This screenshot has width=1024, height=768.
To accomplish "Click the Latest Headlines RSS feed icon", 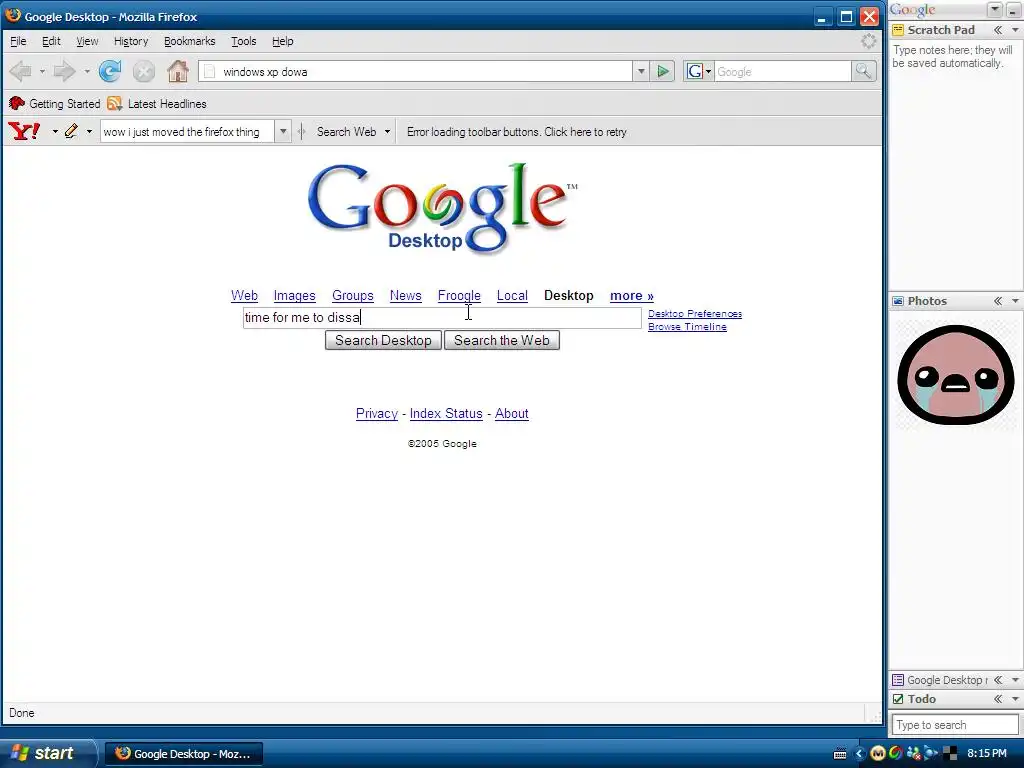I will [x=114, y=103].
